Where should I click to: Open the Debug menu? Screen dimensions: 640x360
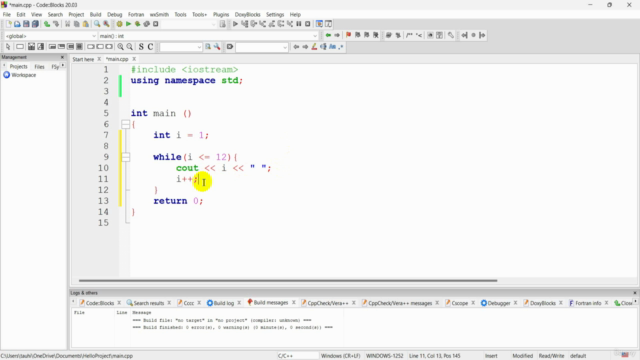[115, 14]
